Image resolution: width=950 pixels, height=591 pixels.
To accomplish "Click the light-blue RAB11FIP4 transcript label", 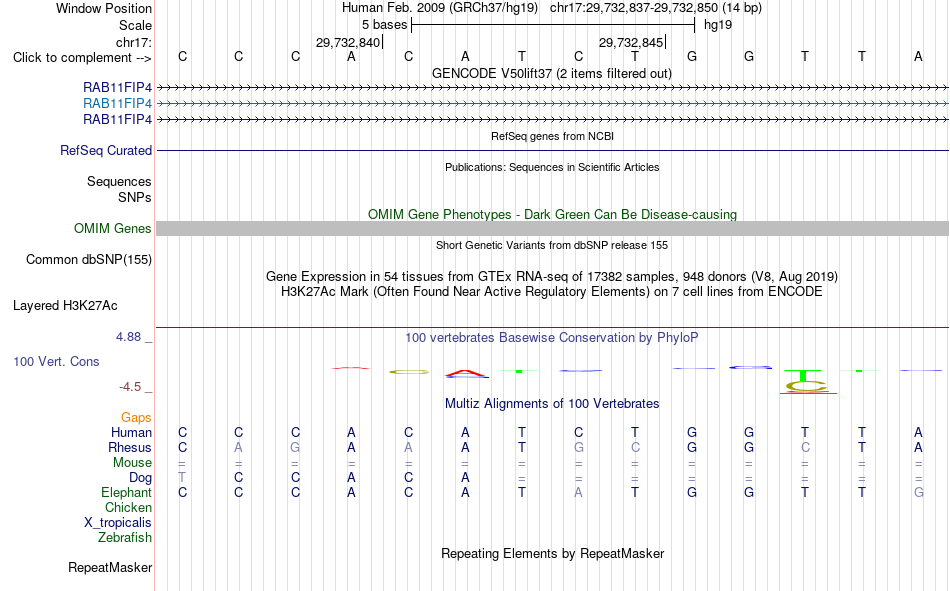I will click(117, 104).
